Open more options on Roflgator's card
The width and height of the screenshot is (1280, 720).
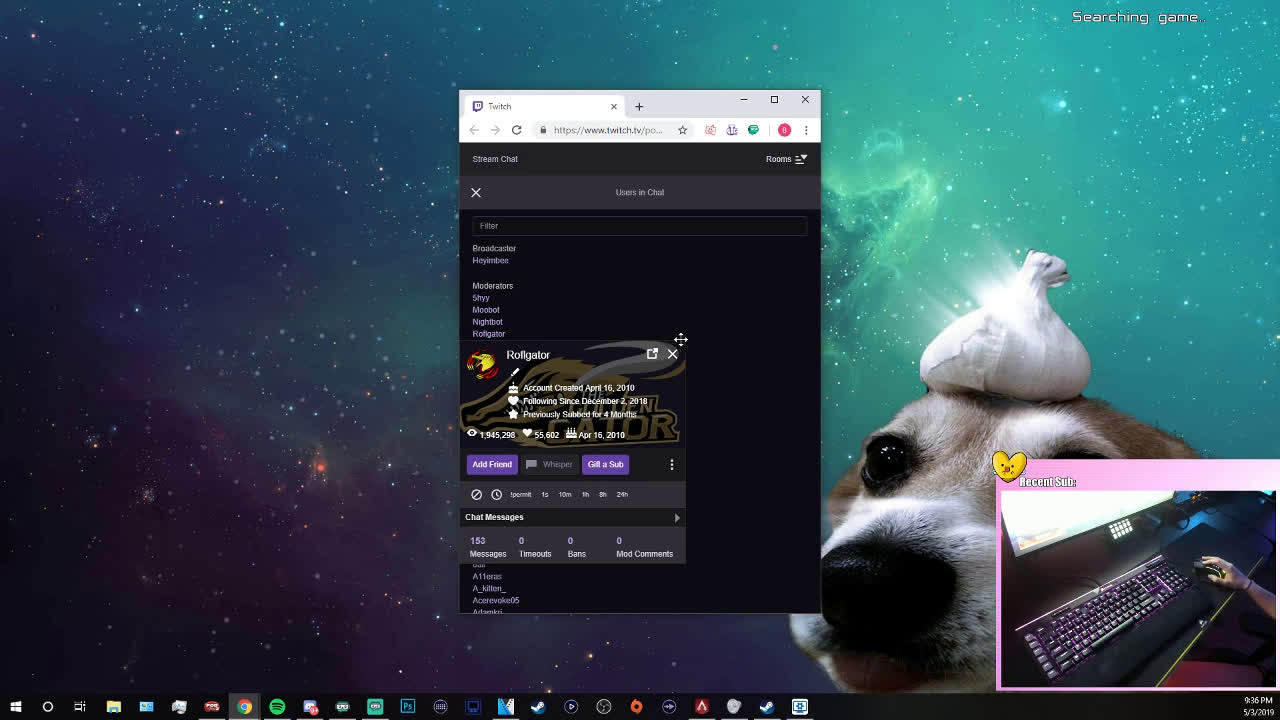pyautogui.click(x=672, y=464)
